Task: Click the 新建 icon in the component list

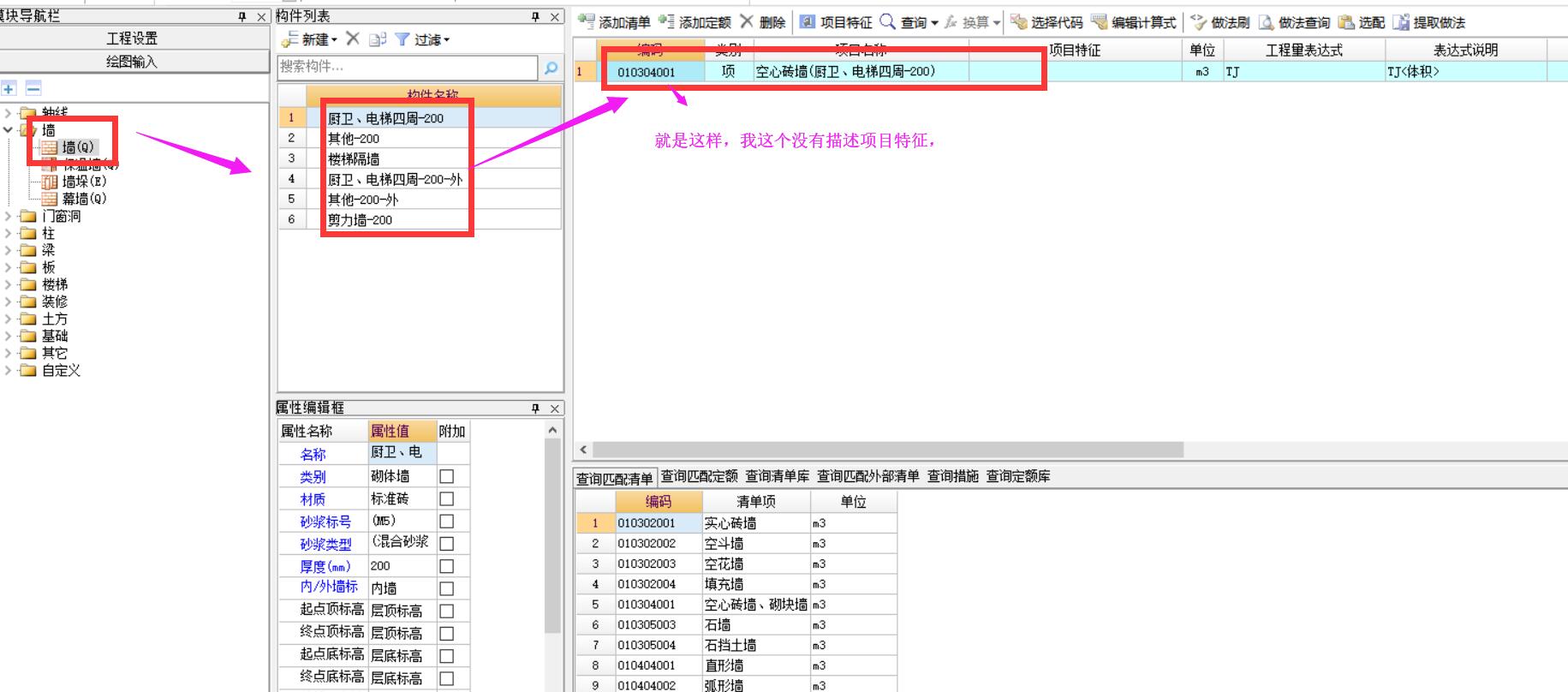Action: (289, 39)
